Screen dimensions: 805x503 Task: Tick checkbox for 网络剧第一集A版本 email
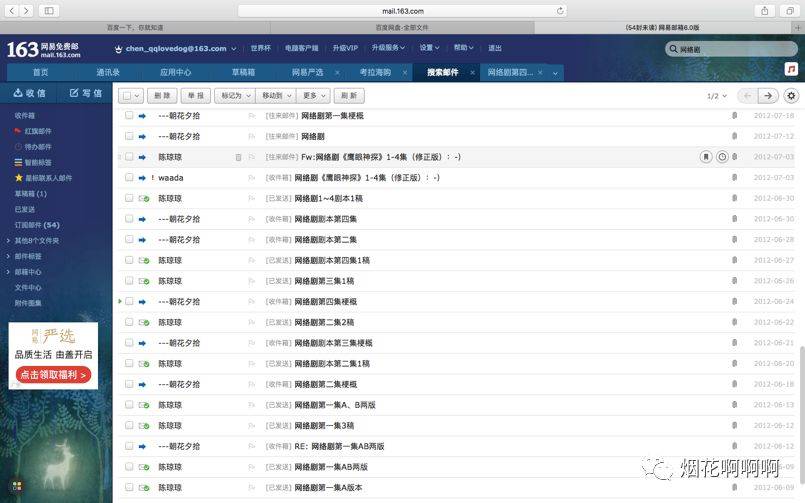tap(129, 487)
